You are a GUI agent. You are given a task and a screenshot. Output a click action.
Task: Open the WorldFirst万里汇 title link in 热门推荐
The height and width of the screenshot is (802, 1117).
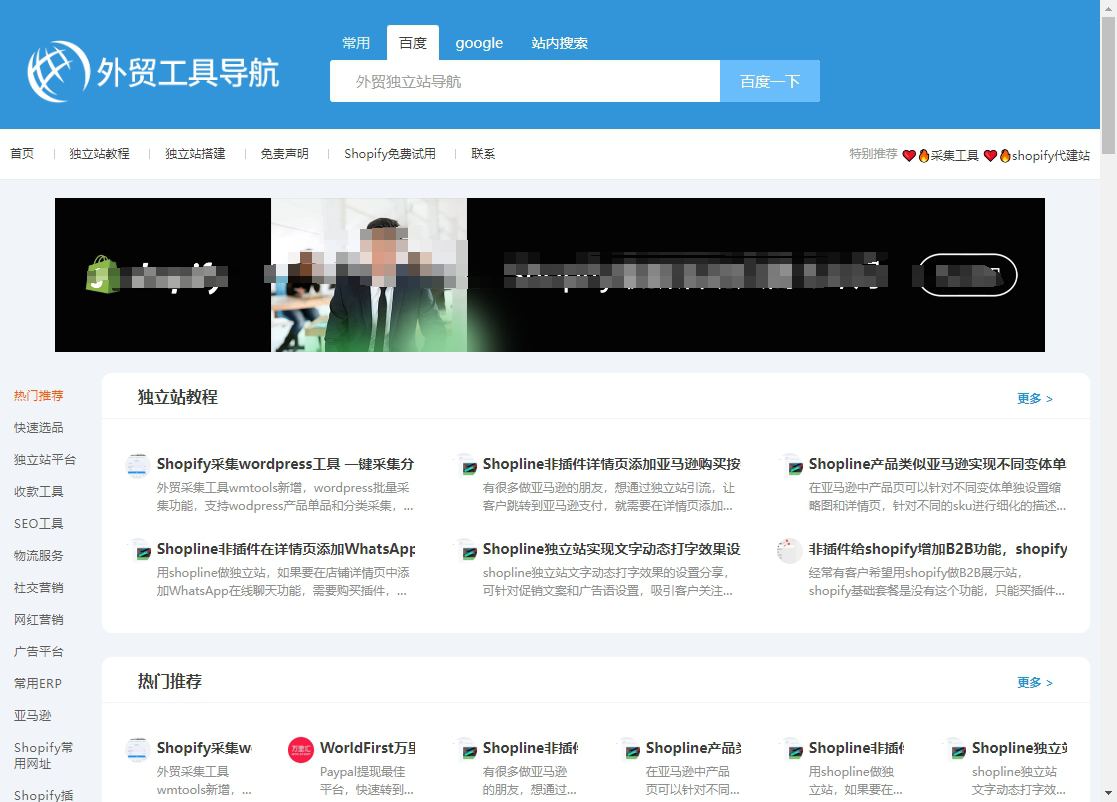click(x=368, y=748)
